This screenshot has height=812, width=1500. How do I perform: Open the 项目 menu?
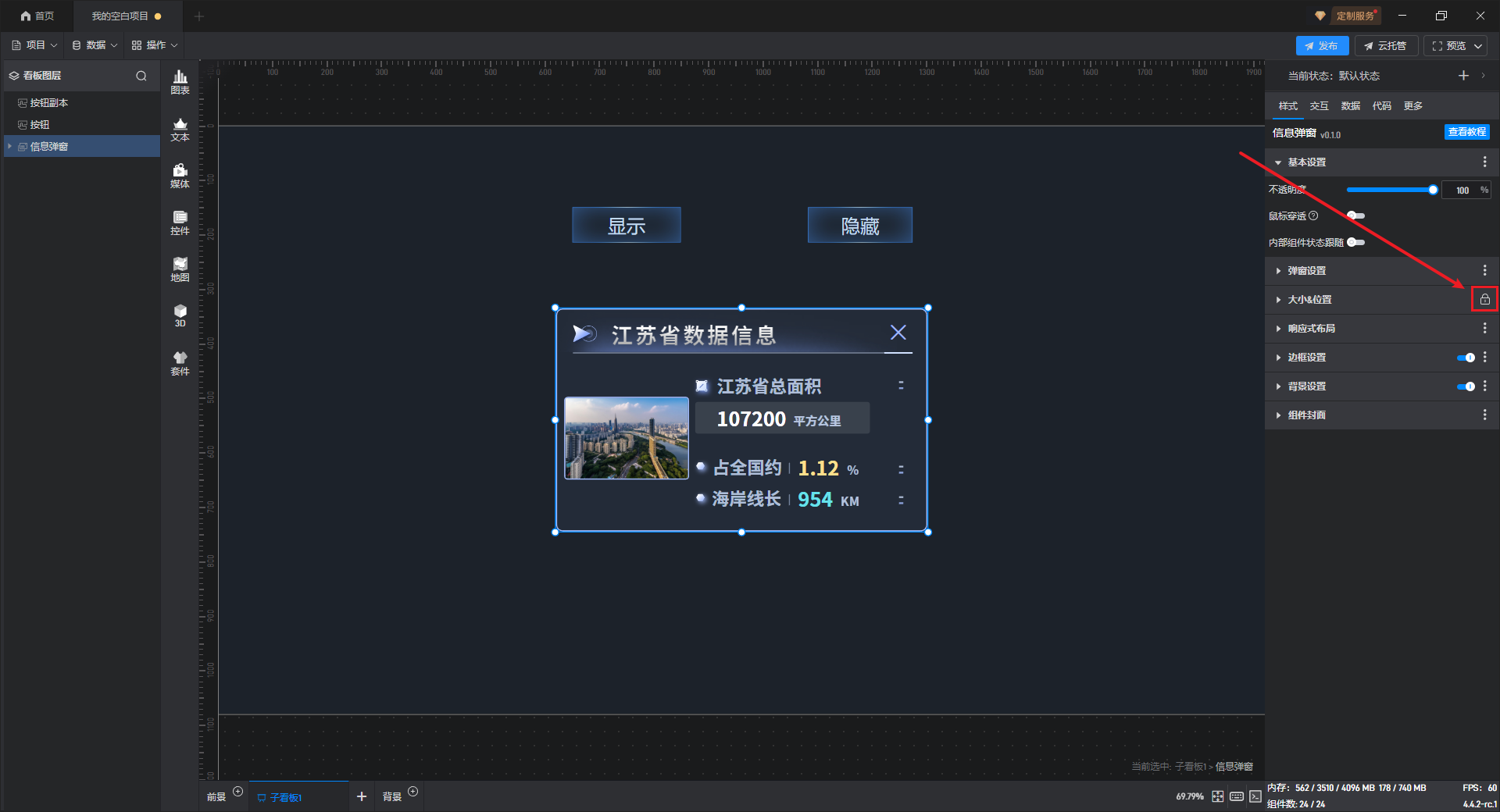click(x=34, y=45)
